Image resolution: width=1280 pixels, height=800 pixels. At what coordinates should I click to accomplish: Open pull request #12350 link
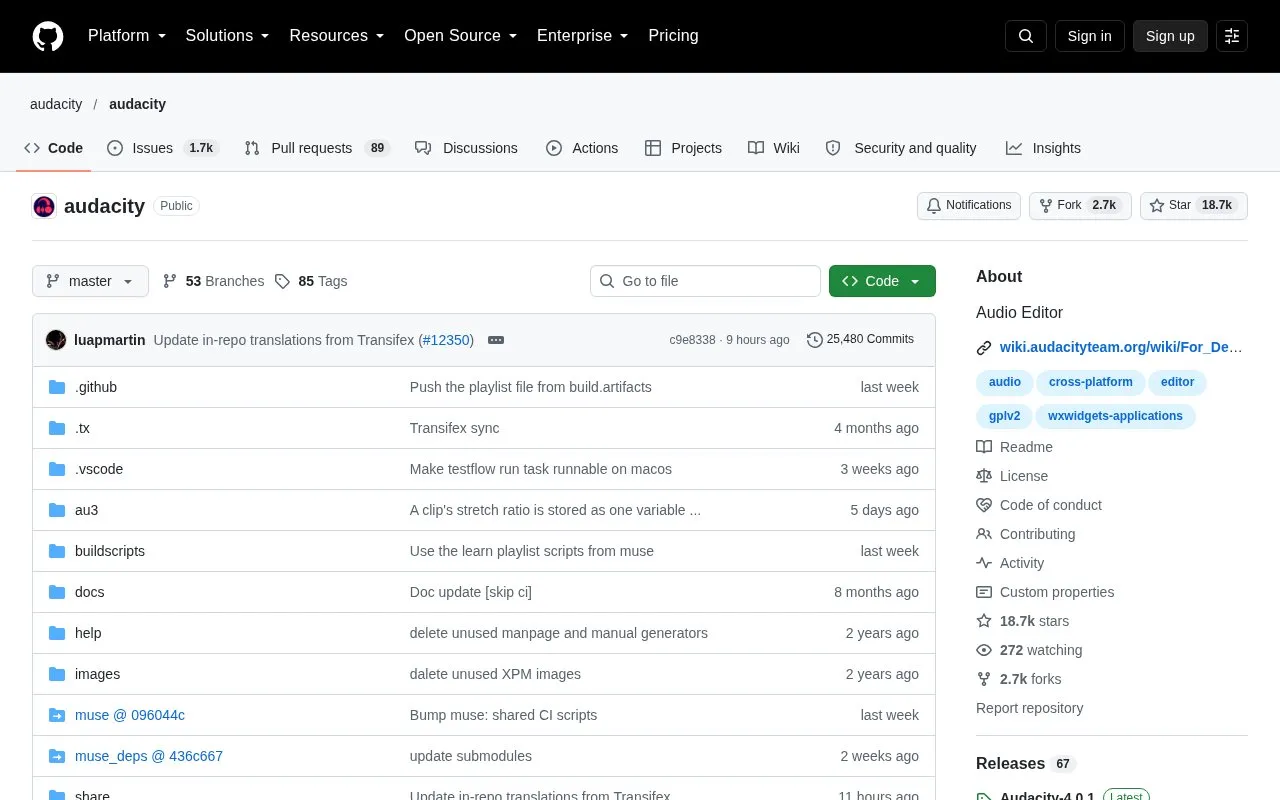point(446,340)
